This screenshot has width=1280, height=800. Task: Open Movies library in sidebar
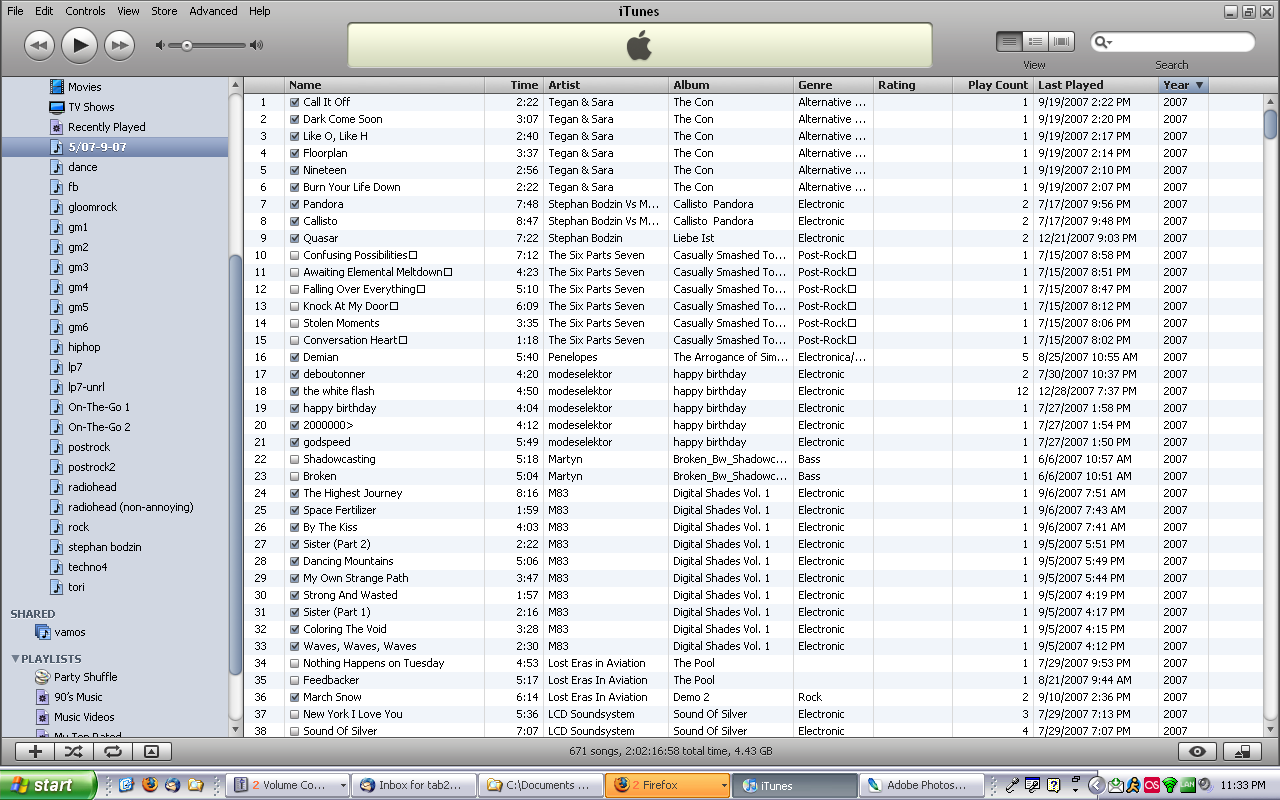(x=84, y=87)
